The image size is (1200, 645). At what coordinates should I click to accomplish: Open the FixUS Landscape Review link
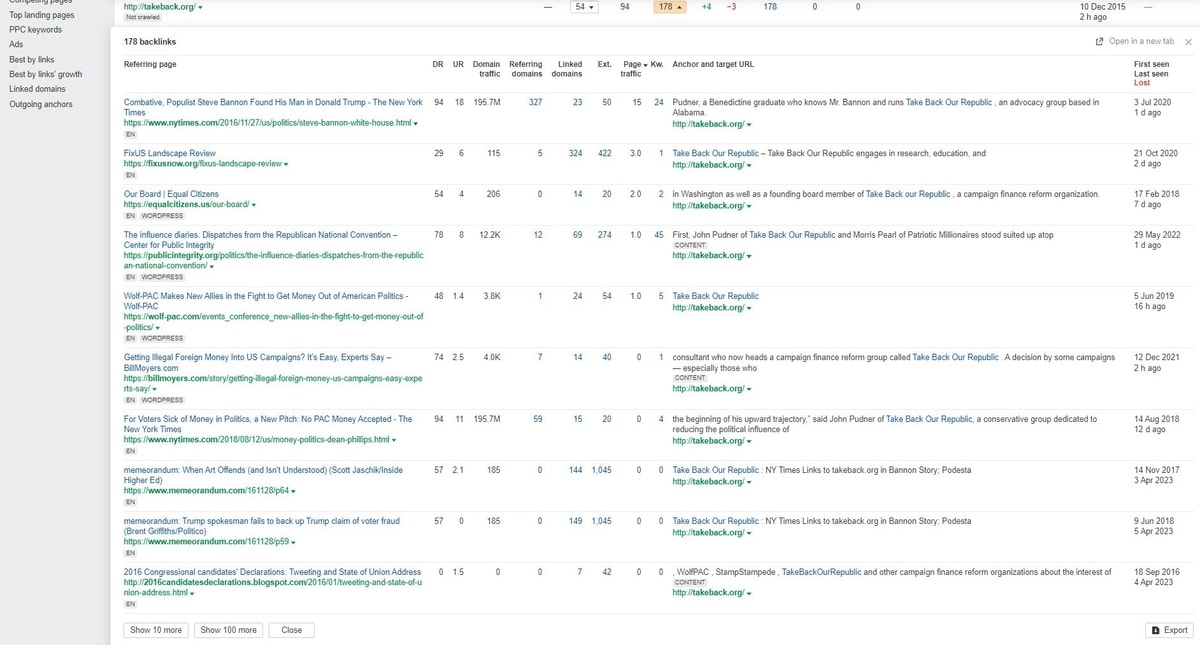(170, 153)
